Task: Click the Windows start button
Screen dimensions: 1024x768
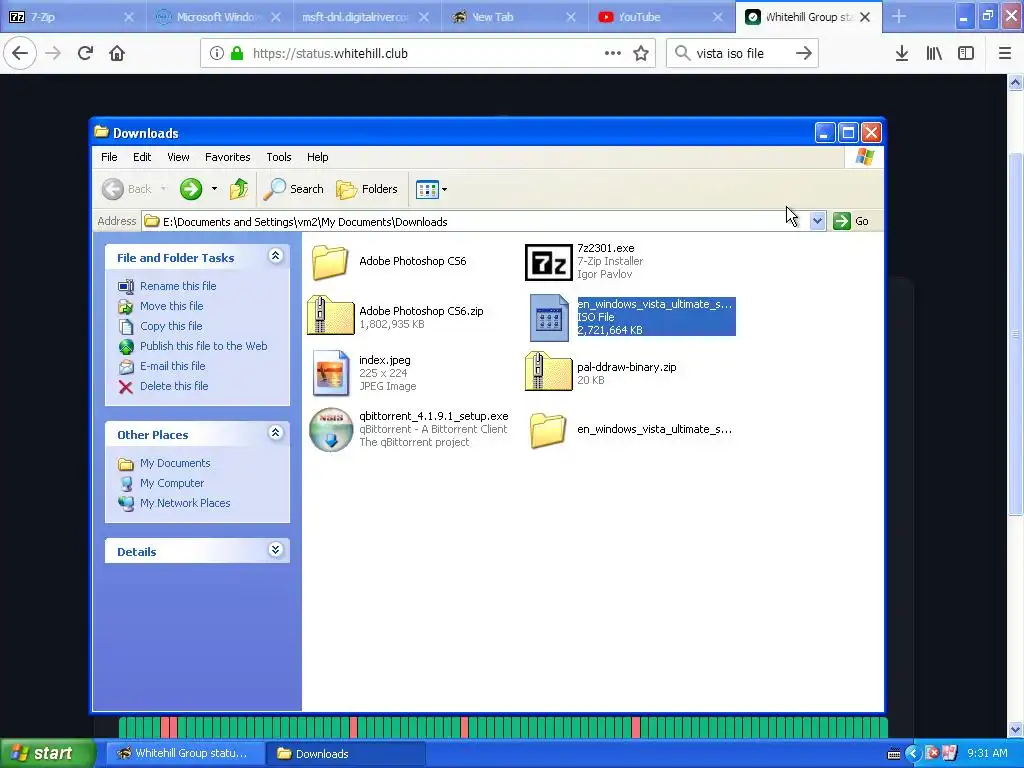Action: [x=48, y=754]
